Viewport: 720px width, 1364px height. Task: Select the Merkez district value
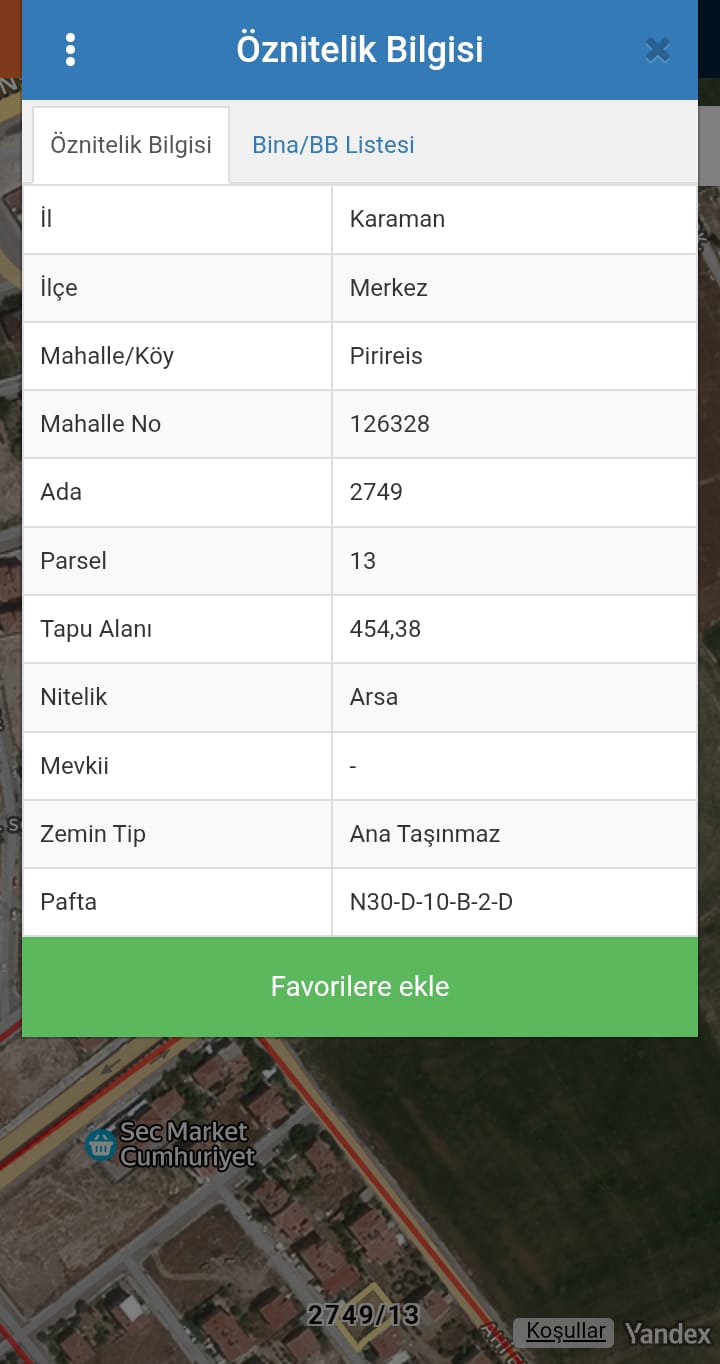389,288
